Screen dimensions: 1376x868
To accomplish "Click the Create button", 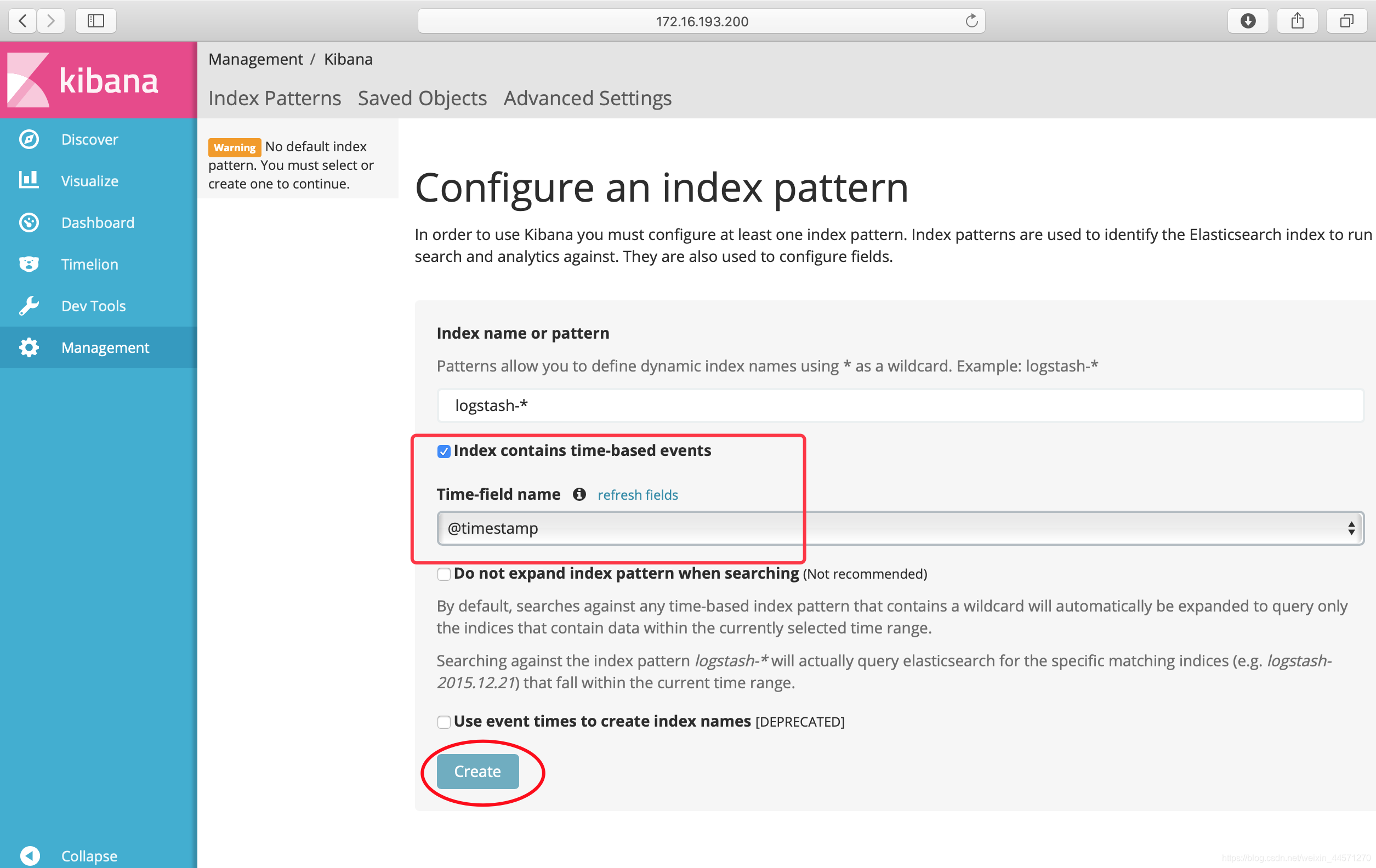I will click(477, 771).
